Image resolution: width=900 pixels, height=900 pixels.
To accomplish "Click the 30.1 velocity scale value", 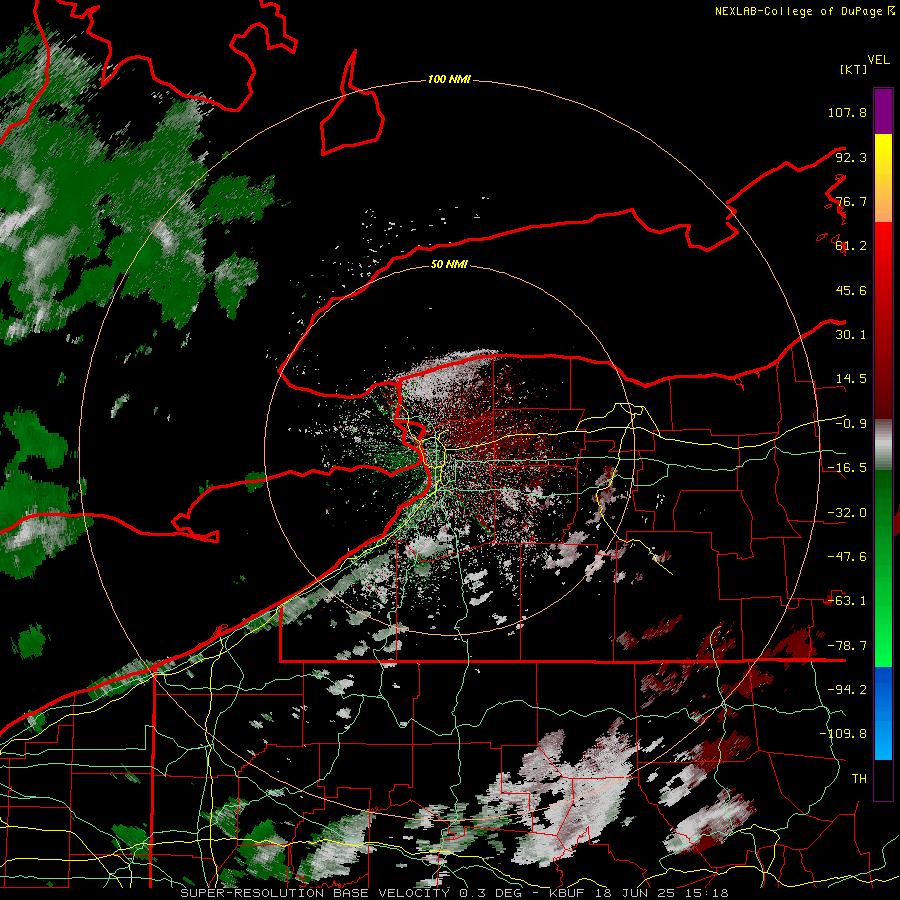I will pyautogui.click(x=851, y=335).
